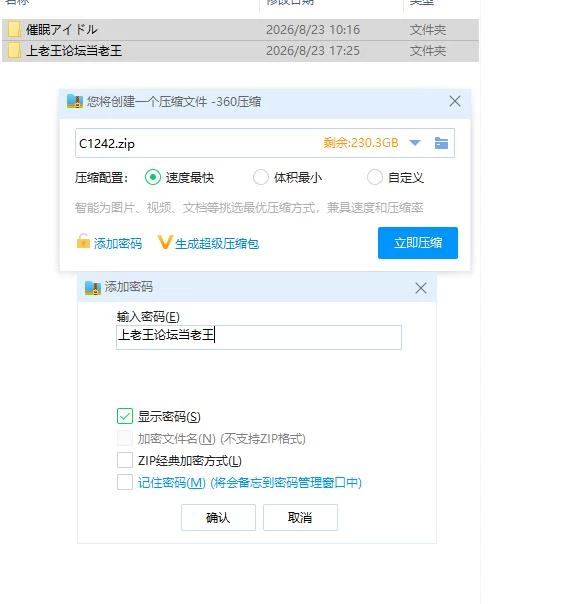583x604 pixels.
Task: Pick the 自定义 compression setting
Action: coord(375,177)
